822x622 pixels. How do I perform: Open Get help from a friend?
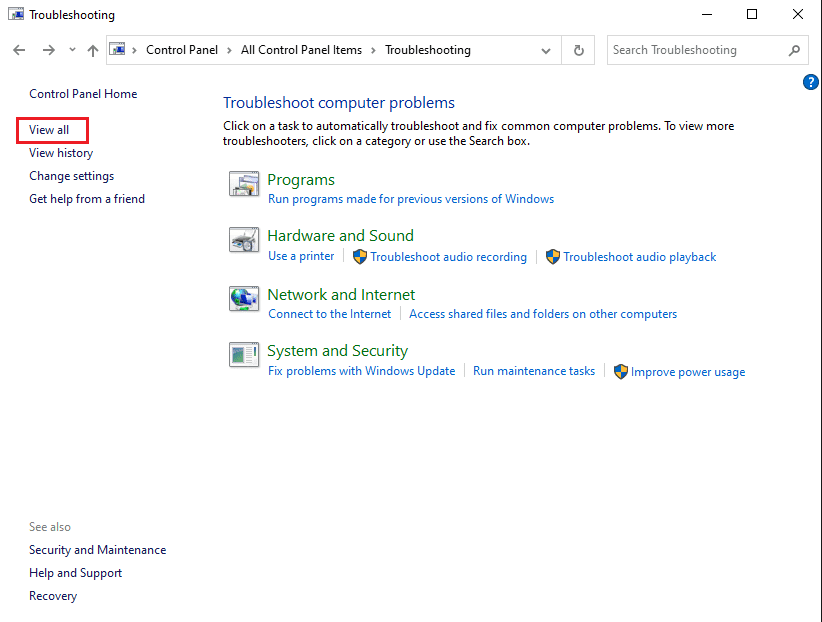87,199
